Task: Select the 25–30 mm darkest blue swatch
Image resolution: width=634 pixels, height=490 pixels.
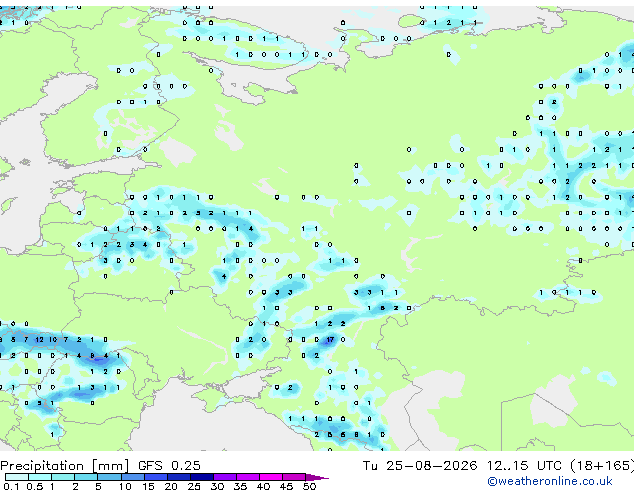Action: click(201, 477)
